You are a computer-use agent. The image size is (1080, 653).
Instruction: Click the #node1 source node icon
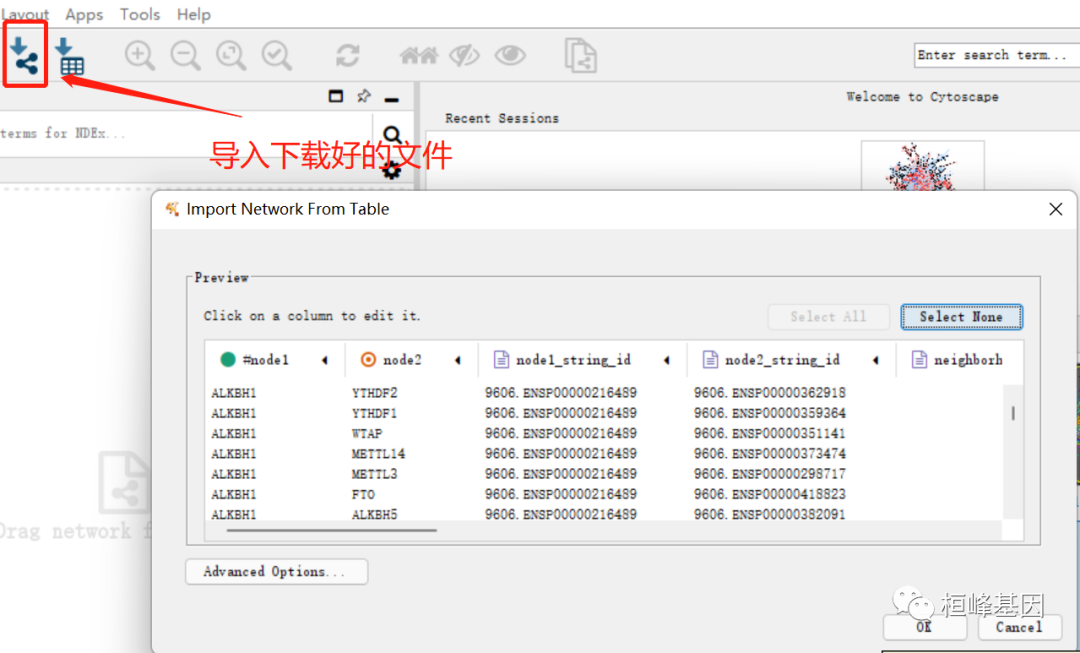coord(228,360)
